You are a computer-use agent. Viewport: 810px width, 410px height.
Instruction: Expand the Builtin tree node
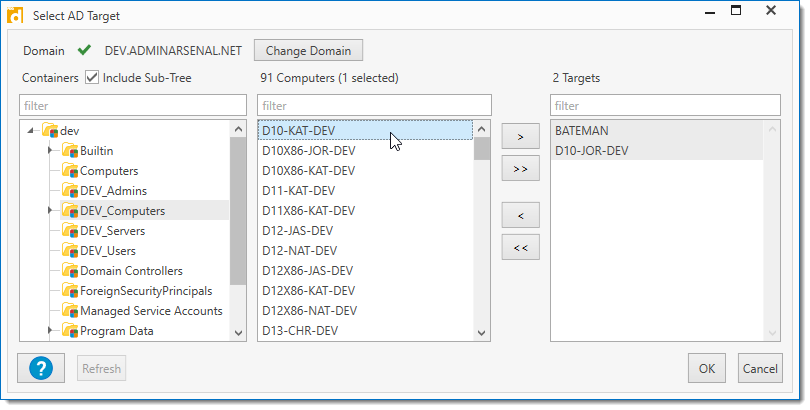[50, 151]
